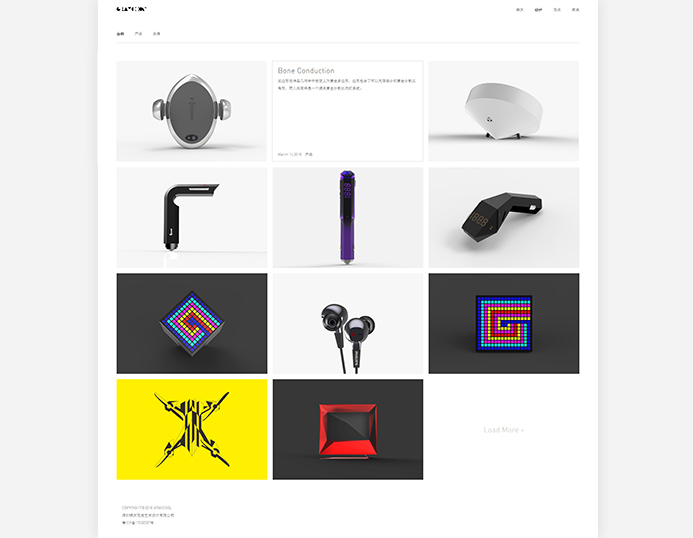The width and height of the screenshot is (693, 538).
Task: Open the last top navigation menu item
Action: 575,10
